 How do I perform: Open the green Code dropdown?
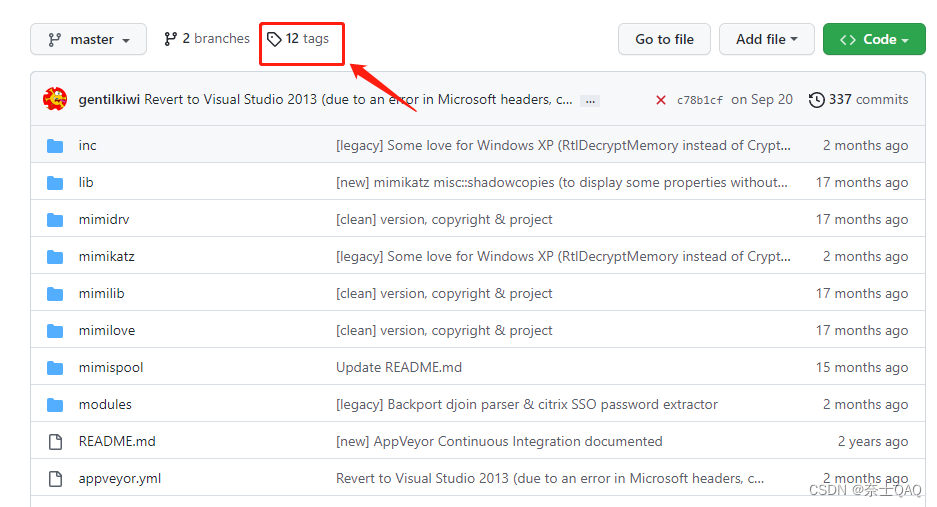tap(874, 39)
